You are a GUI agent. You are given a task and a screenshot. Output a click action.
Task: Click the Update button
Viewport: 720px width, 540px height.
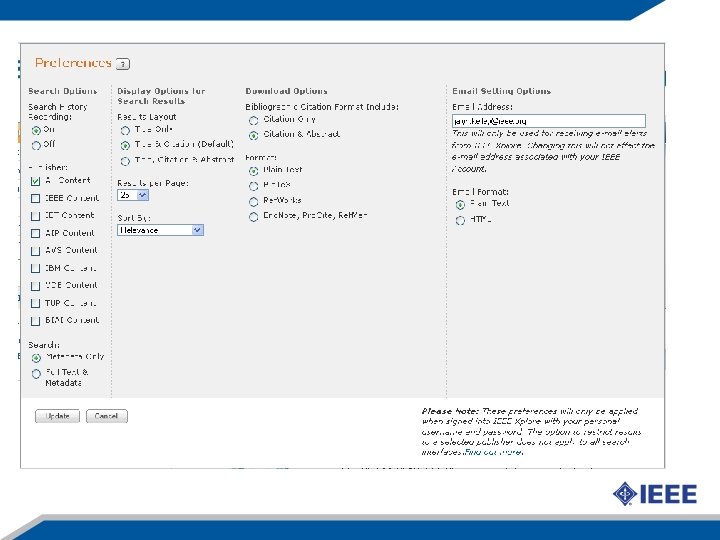57,416
